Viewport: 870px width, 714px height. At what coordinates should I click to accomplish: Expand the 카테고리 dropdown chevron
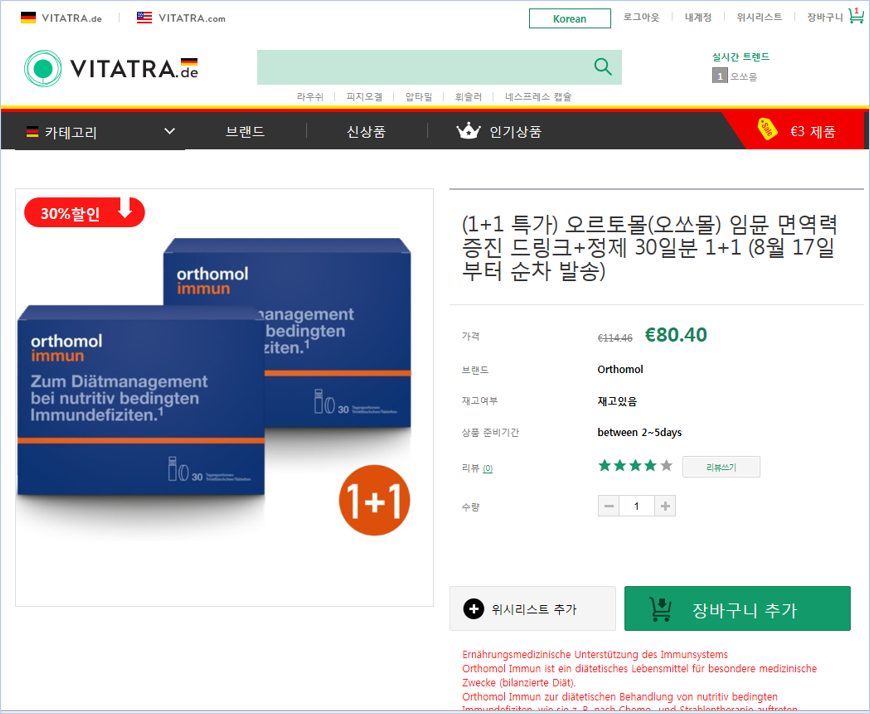pos(170,131)
